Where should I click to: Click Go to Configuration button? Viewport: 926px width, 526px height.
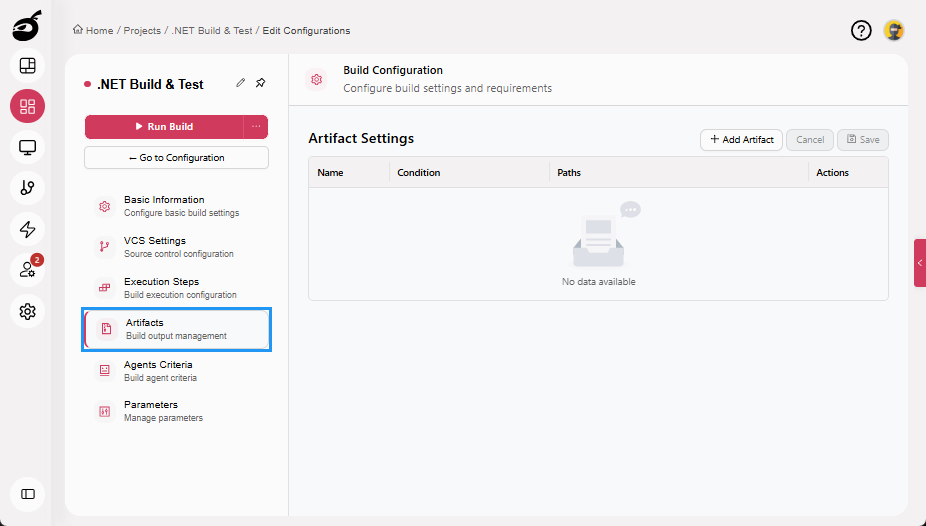177,158
